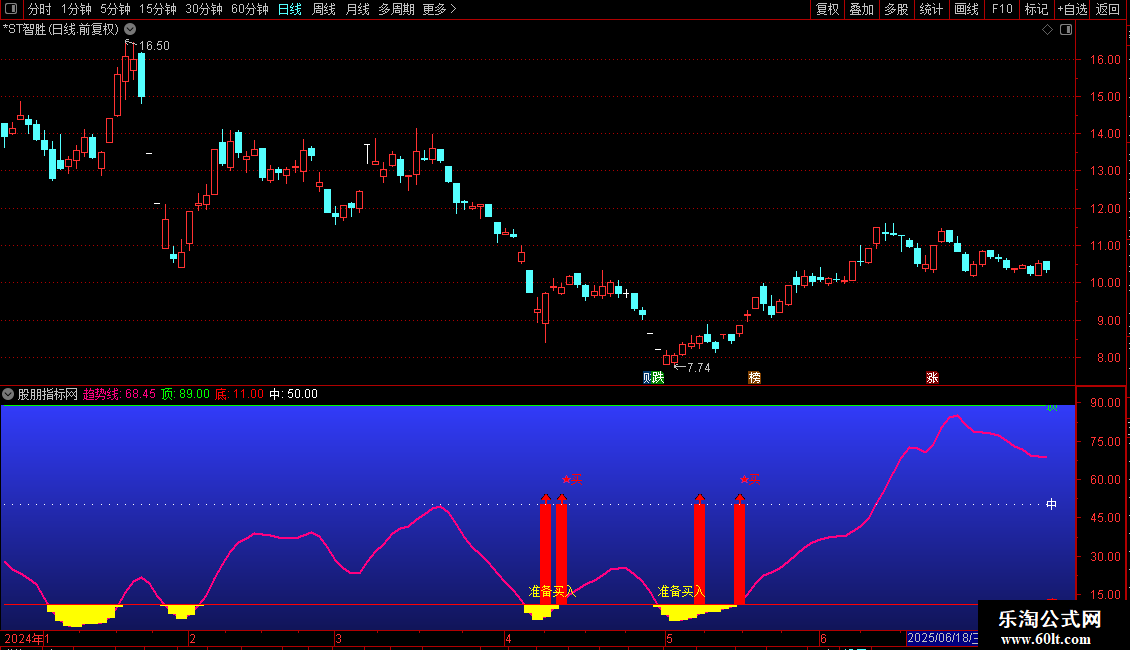Toggle the side panel layout icon
Viewport: 1130px width, 650px height.
tap(1066, 30)
